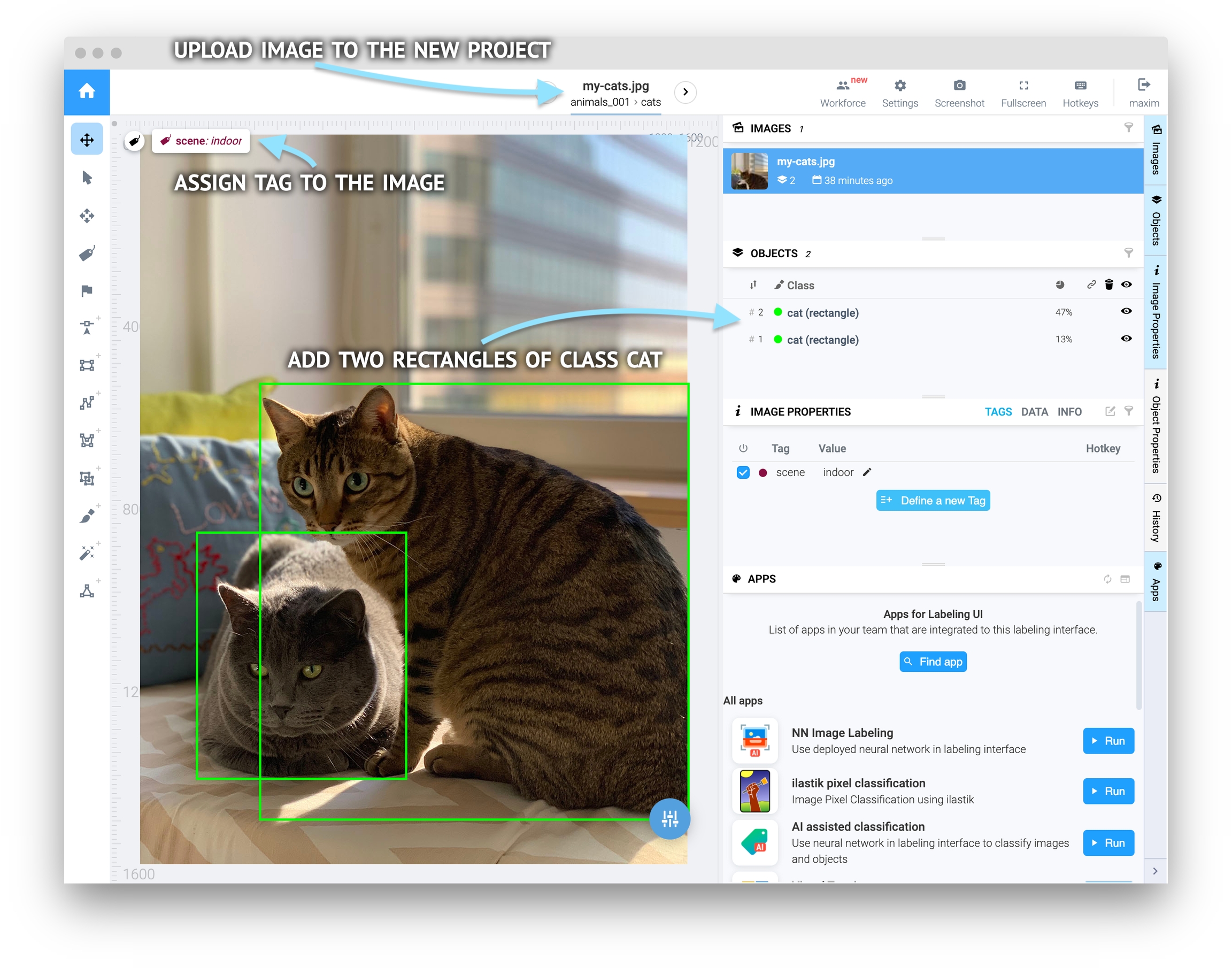Hide object #1 cat rectangle
This screenshot has height=975, width=1232.
[x=1127, y=339]
